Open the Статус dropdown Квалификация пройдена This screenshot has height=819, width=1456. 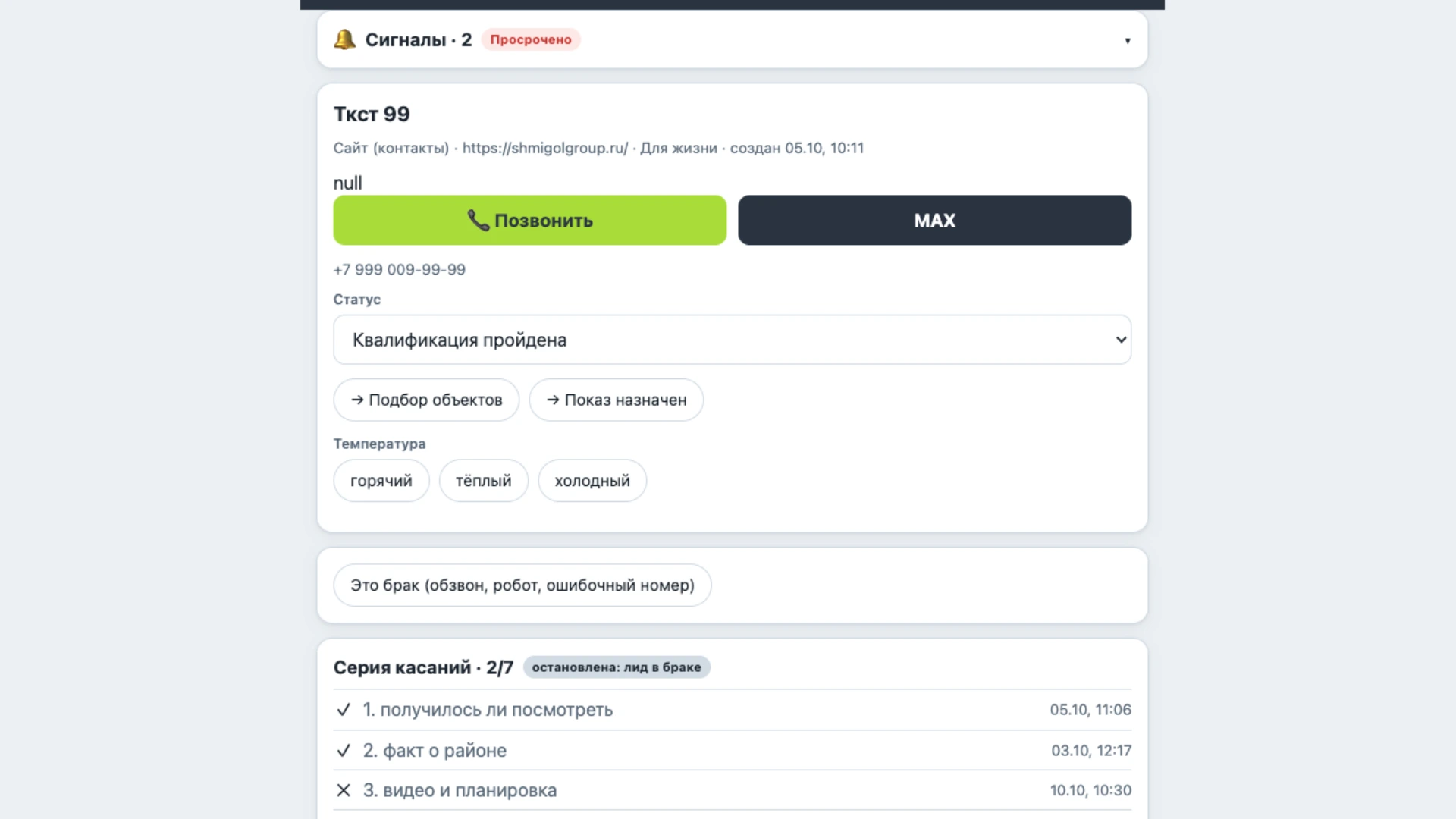(733, 340)
